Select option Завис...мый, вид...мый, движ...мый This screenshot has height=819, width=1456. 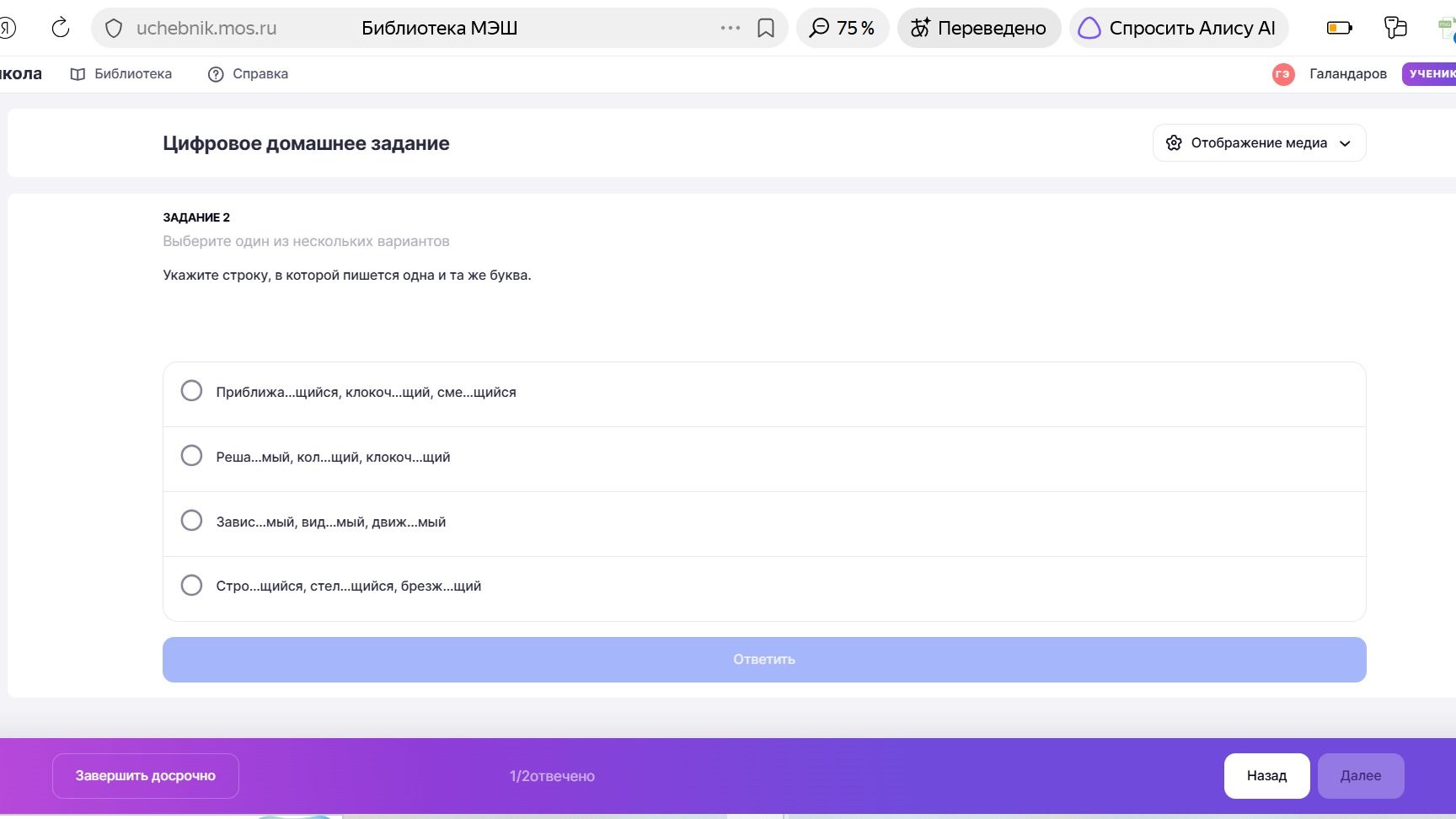click(x=764, y=524)
